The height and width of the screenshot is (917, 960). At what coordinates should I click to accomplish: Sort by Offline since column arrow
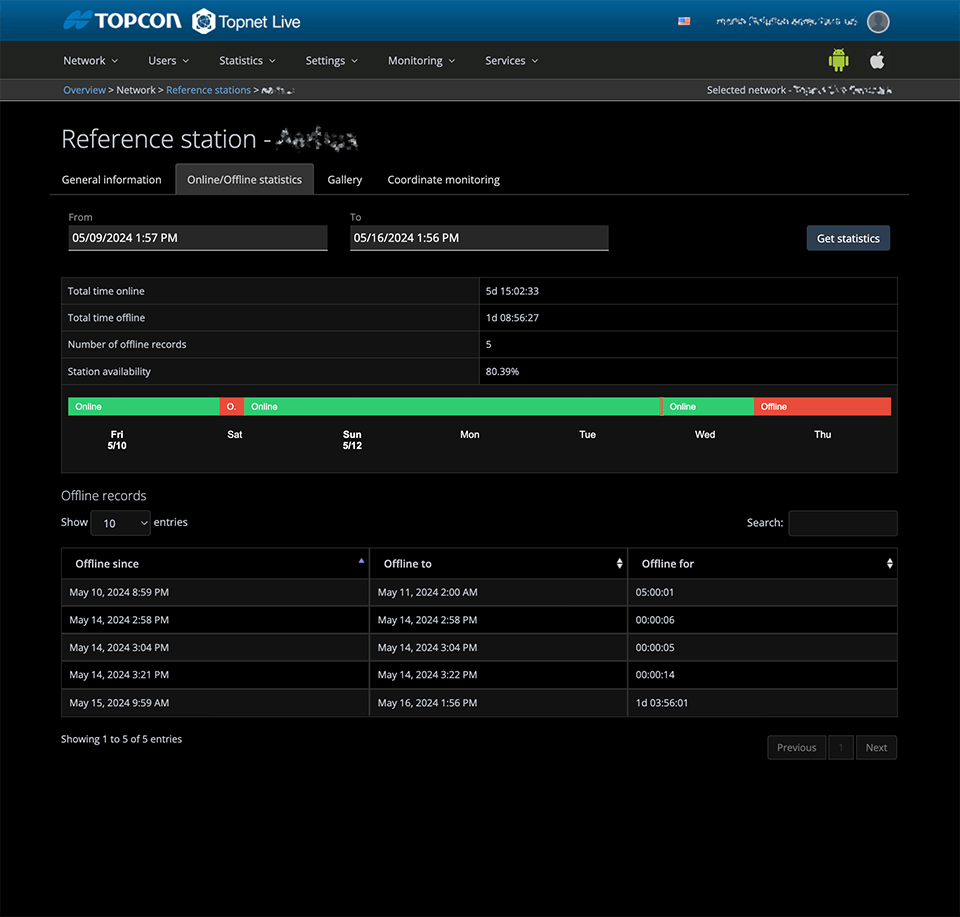(x=361, y=562)
